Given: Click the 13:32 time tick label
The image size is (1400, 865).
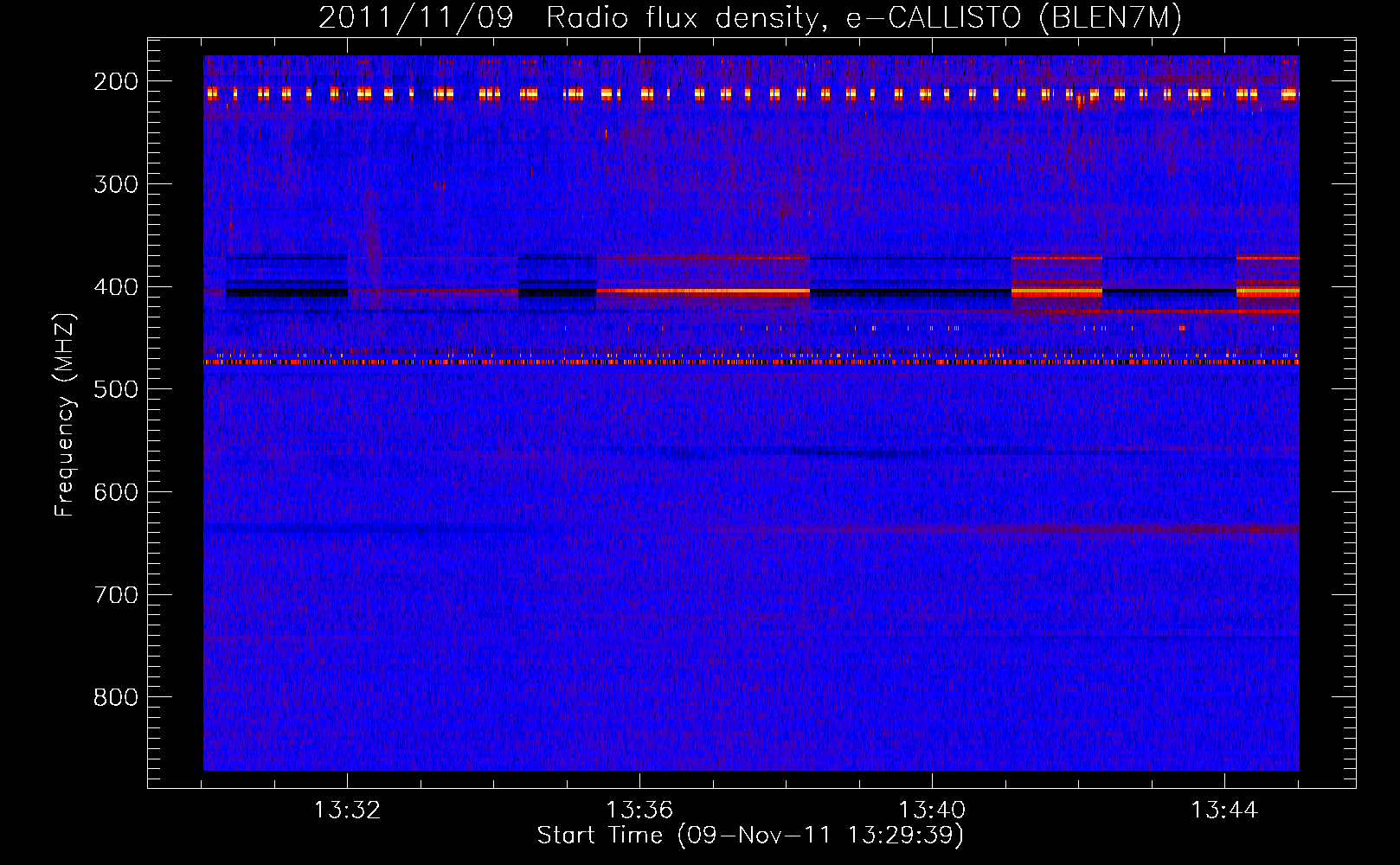Looking at the screenshot, I should [x=347, y=811].
